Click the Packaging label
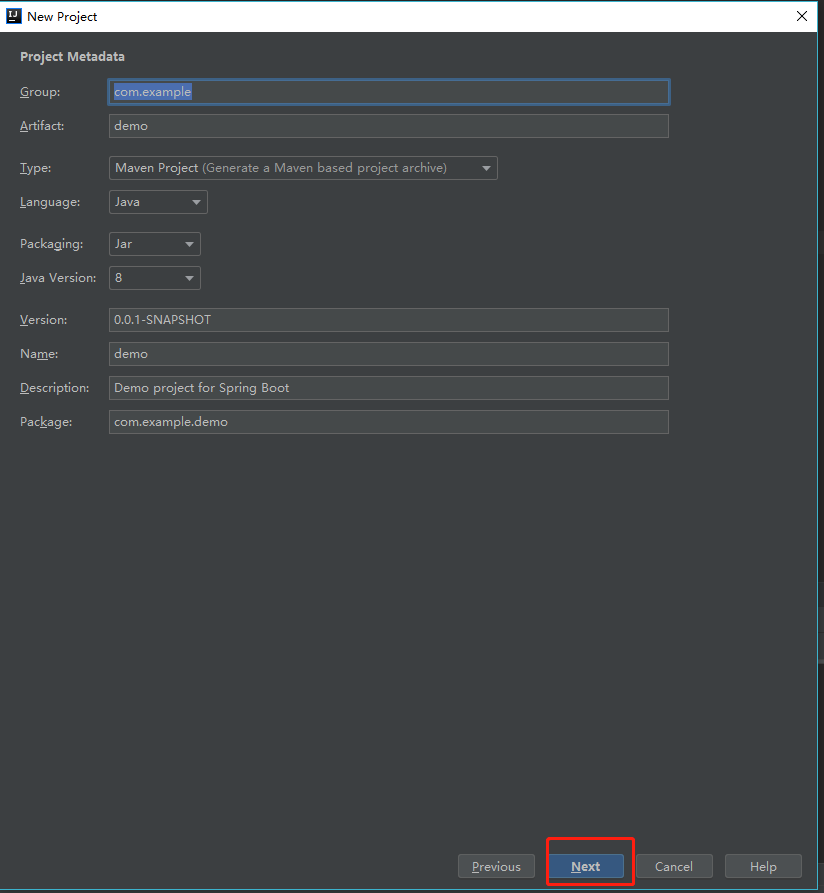The height and width of the screenshot is (893, 824). coord(52,244)
